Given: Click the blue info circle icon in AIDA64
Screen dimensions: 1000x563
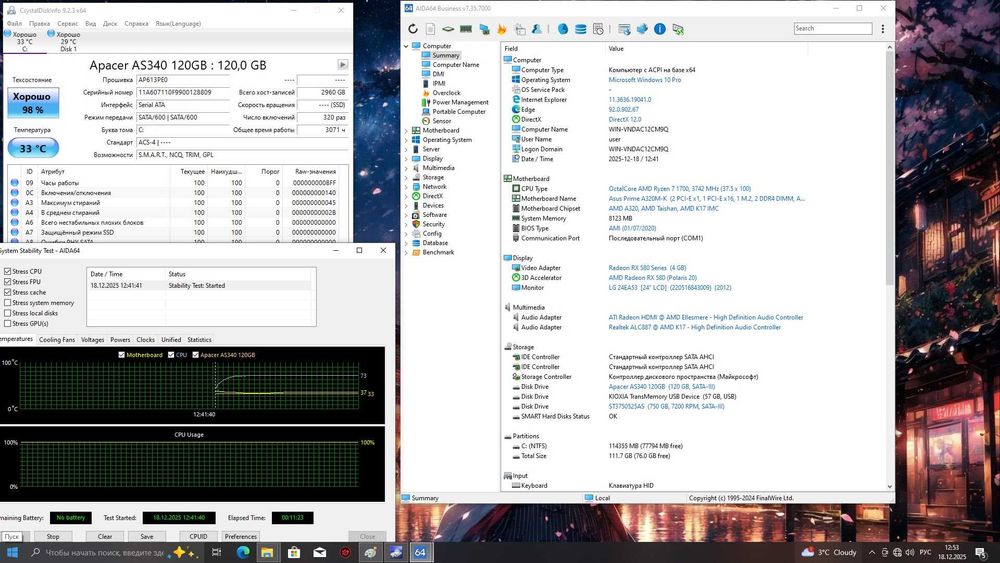Looking at the screenshot, I should click(660, 29).
